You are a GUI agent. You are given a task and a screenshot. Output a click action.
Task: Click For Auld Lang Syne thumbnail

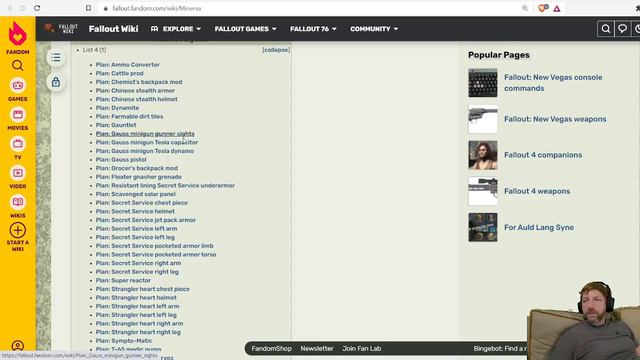[483, 227]
